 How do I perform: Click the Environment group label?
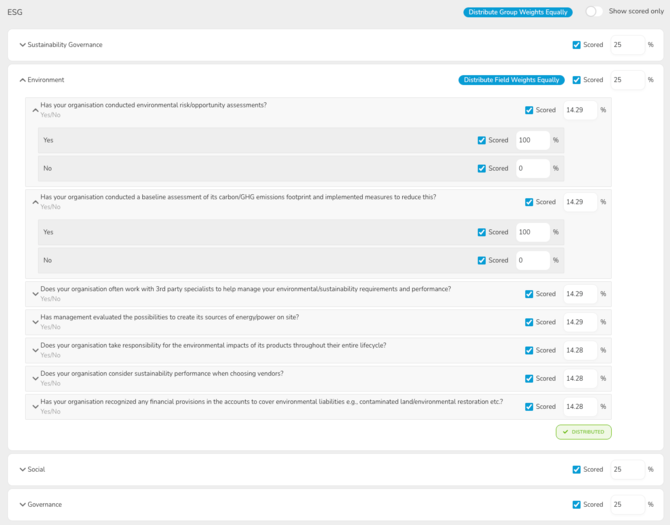pos(46,80)
